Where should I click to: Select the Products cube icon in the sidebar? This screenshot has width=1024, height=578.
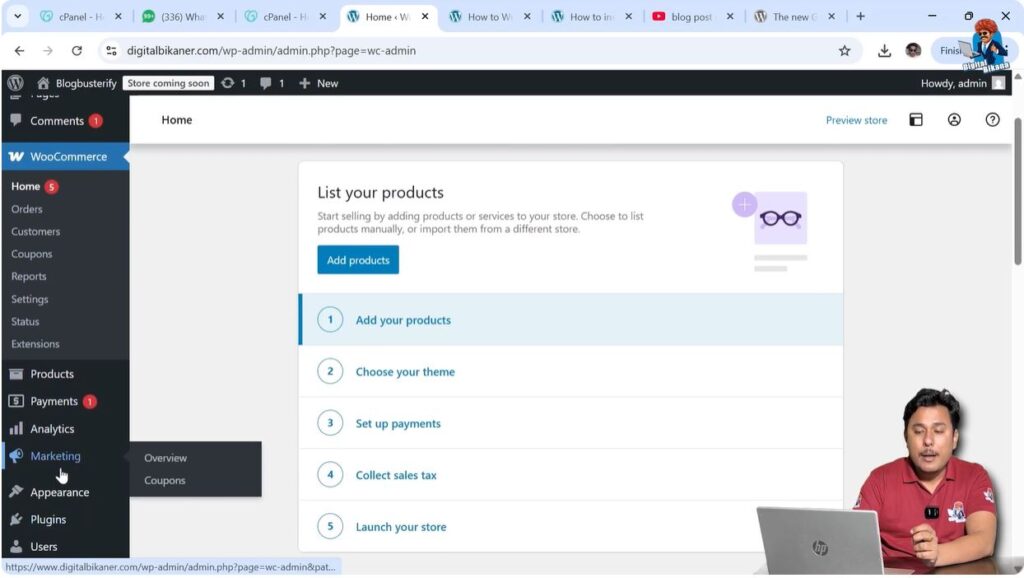(16, 373)
